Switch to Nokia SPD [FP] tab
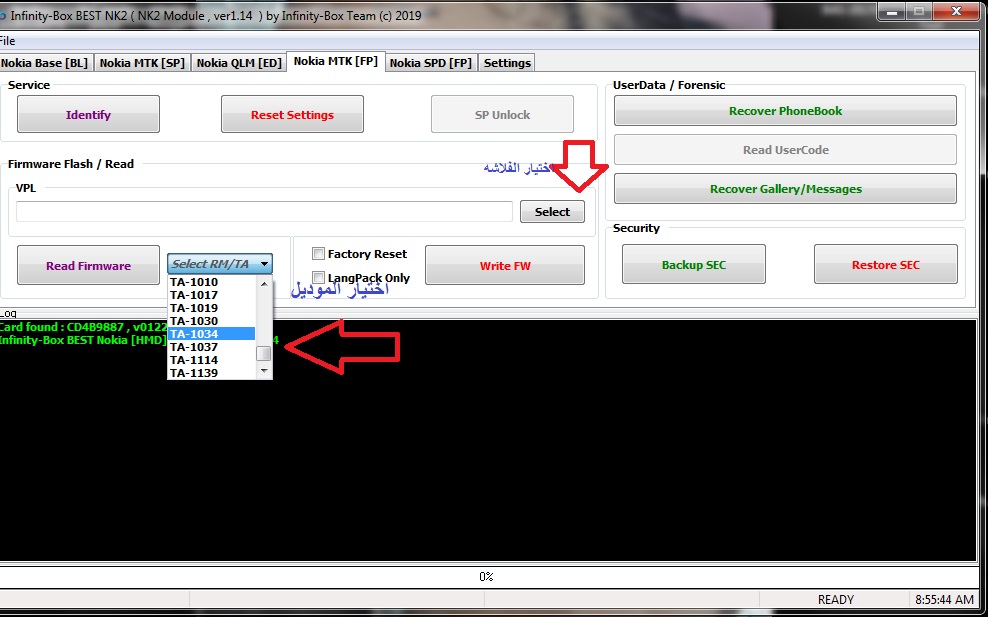The height and width of the screenshot is (617, 988). pos(430,63)
